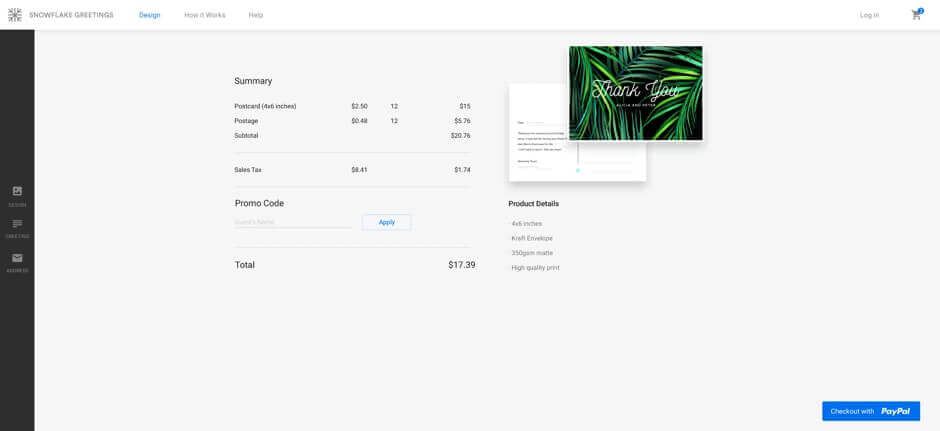Select the Greeting icon in sidebar
Viewport: 940px width, 431px height.
pyautogui.click(x=17, y=225)
